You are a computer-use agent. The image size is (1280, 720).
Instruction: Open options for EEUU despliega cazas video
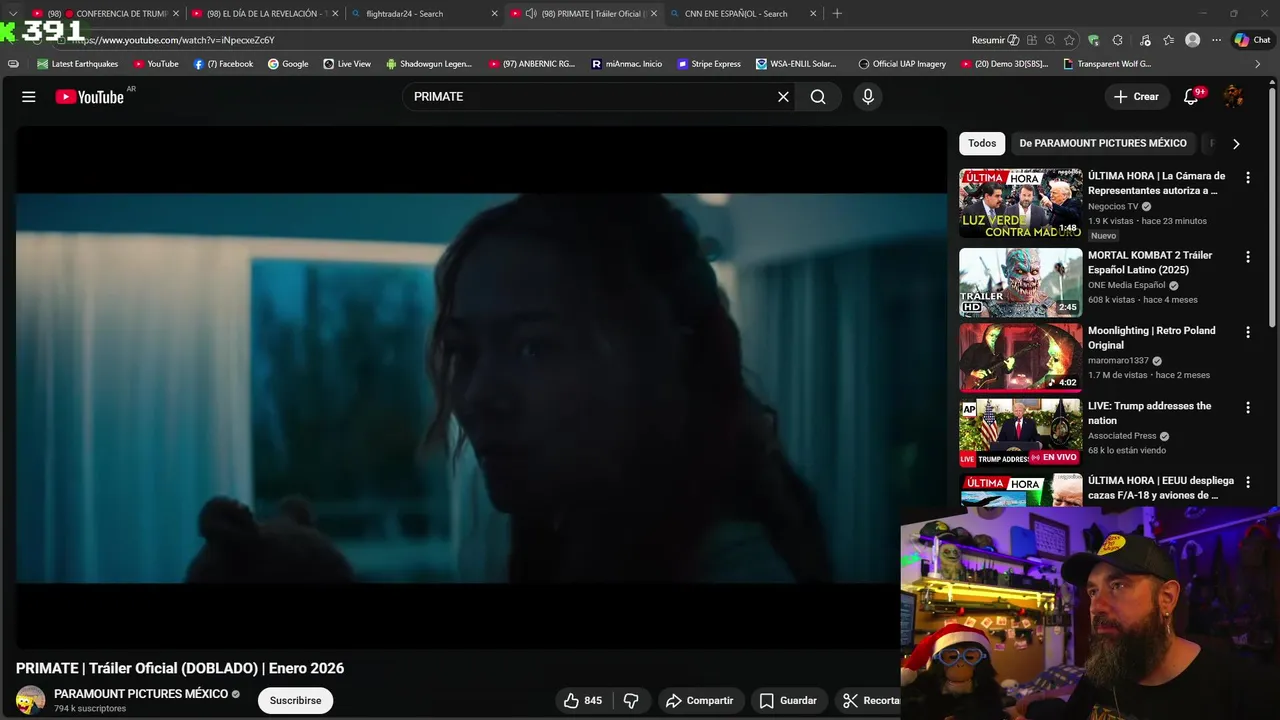tap(1247, 483)
